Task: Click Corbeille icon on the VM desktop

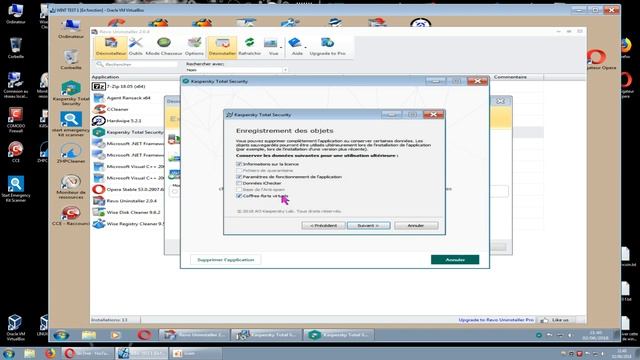Action: coord(71,60)
